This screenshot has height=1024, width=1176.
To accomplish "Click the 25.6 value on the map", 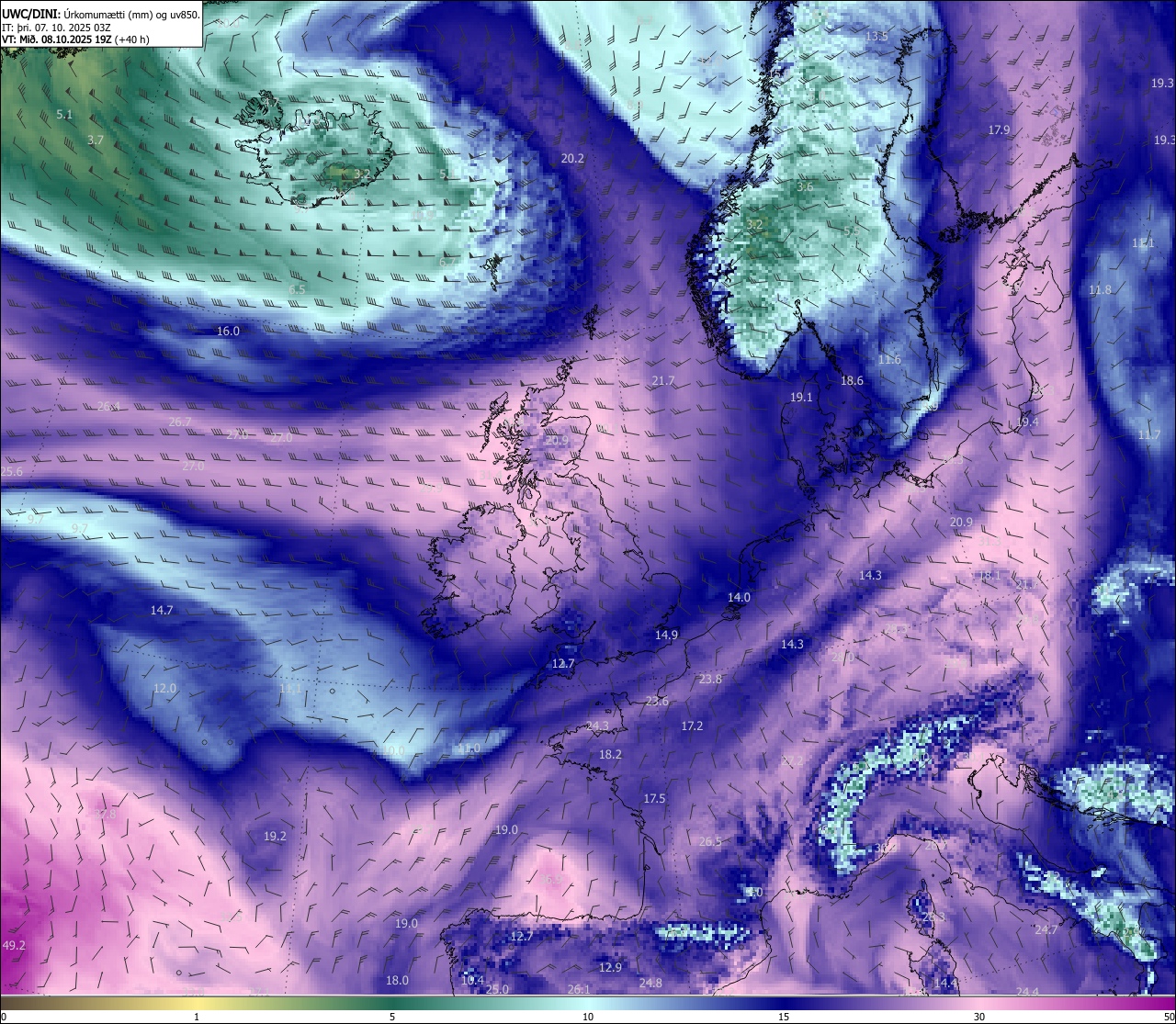I will (x=12, y=471).
